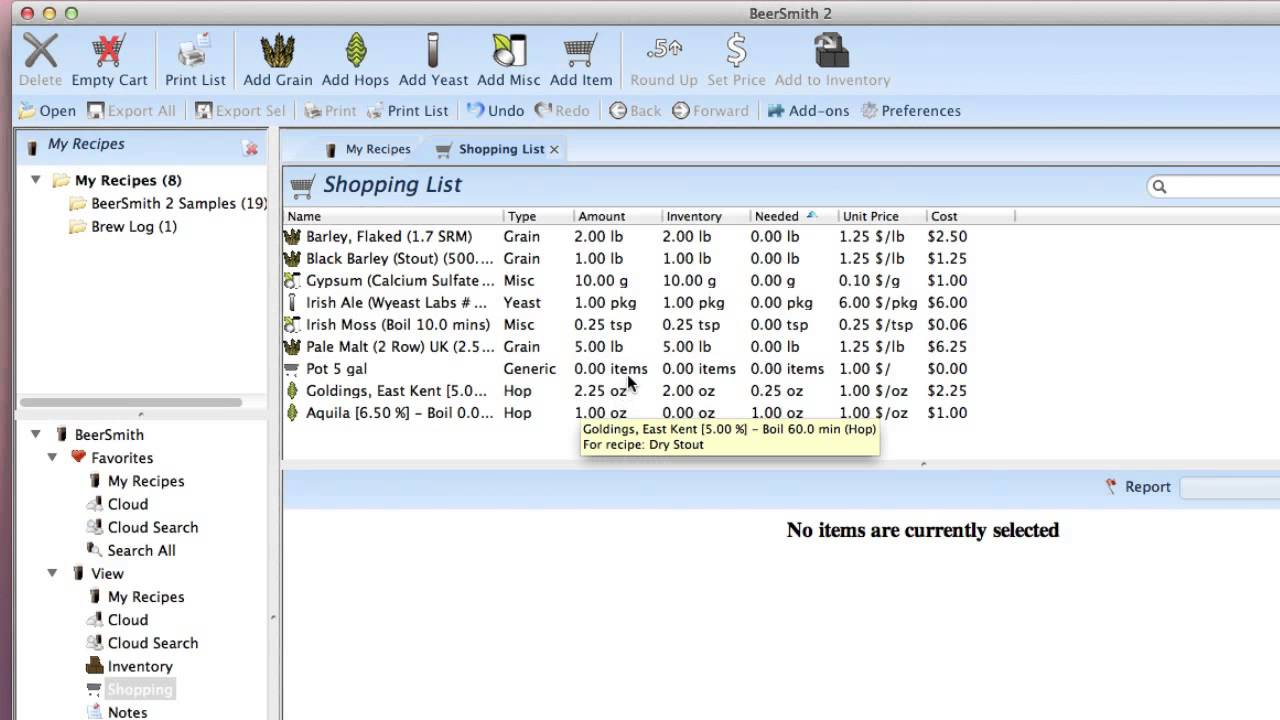The width and height of the screenshot is (1280, 720).
Task: Click the Set Price dollar icon
Action: [736, 51]
